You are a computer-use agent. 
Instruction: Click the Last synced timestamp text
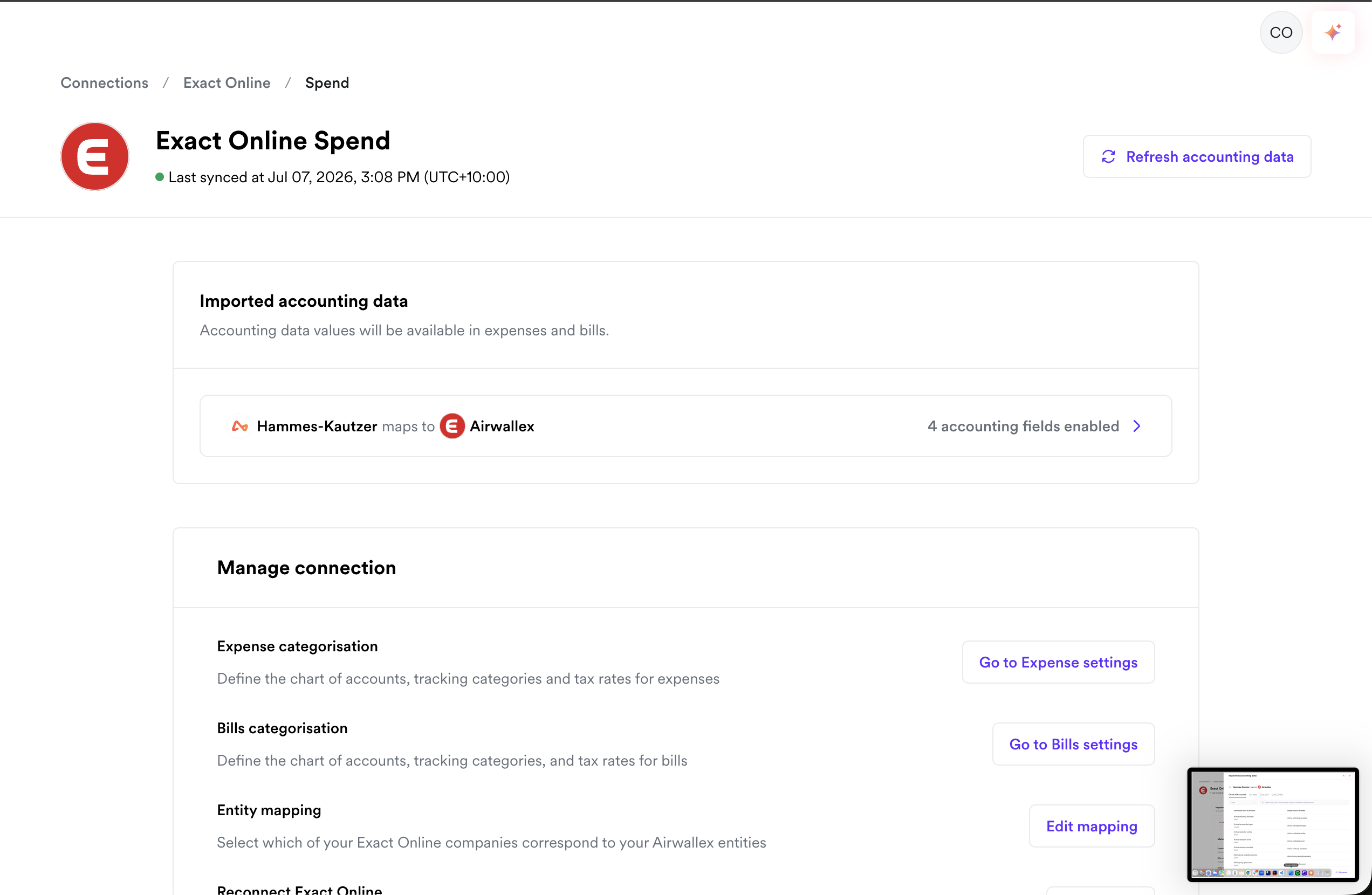pyautogui.click(x=339, y=177)
